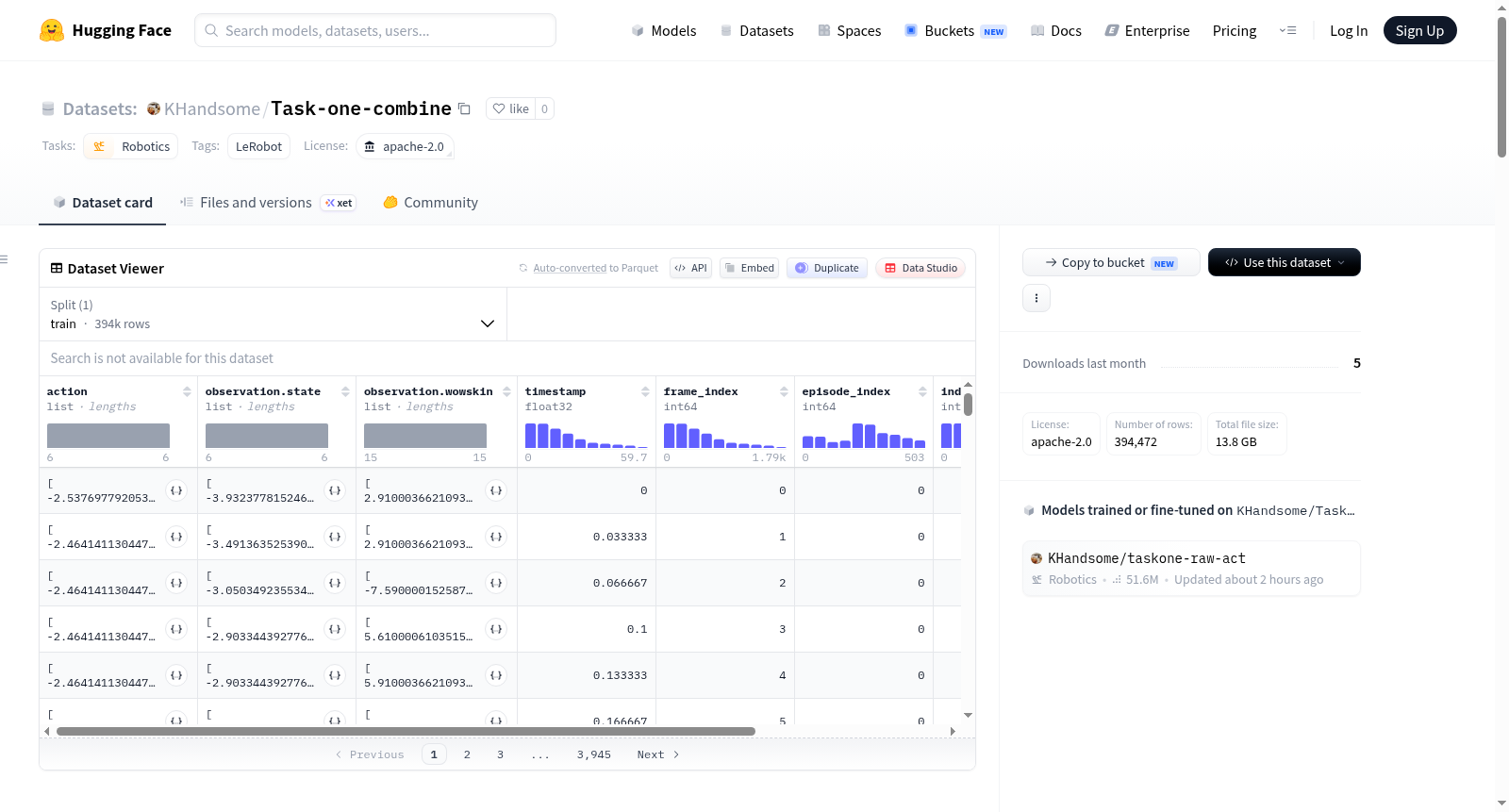Click the heart like button
Image resolution: width=1509 pixels, height=812 pixels.
(510, 108)
